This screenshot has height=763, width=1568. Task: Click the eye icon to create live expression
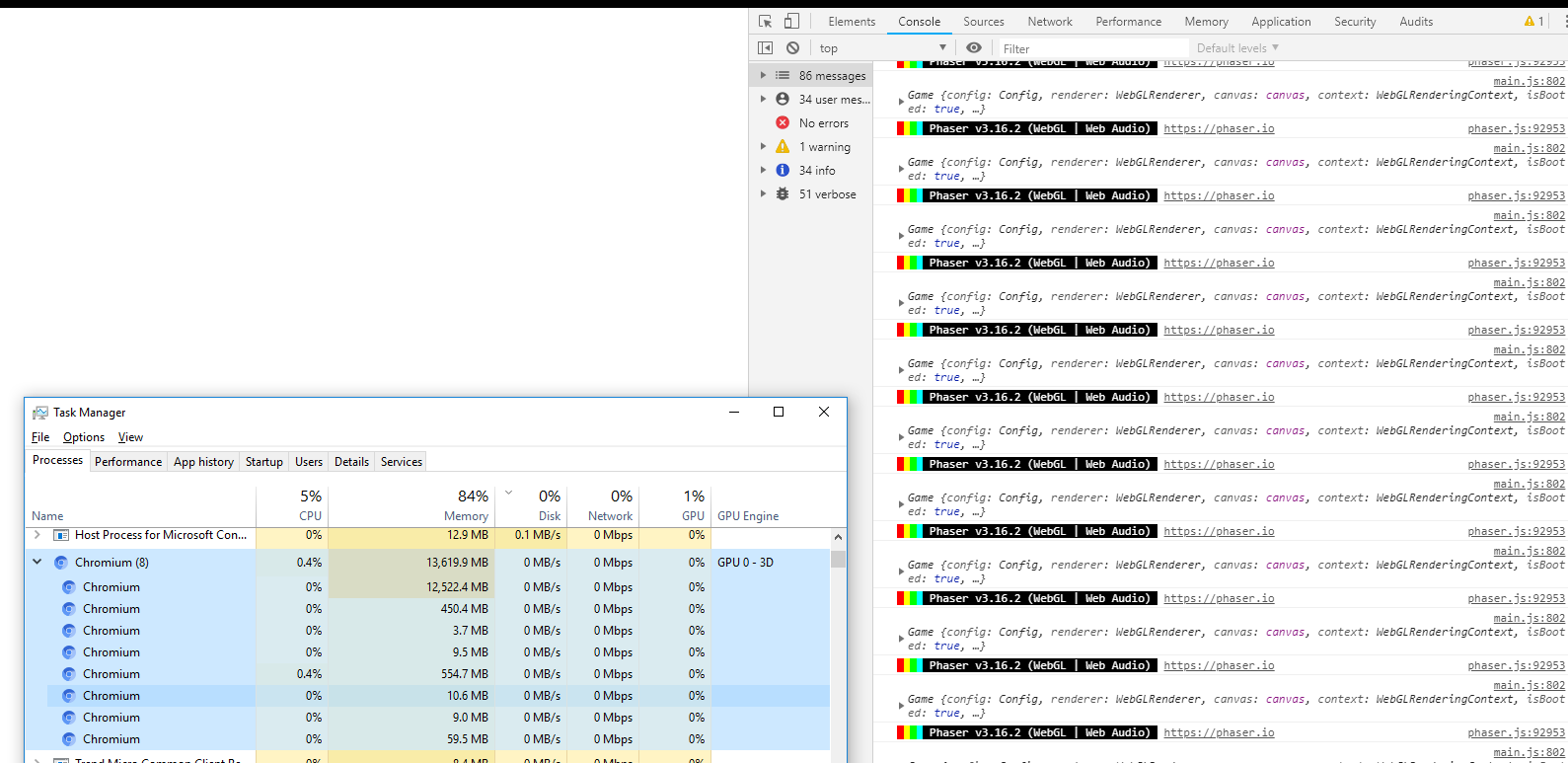coord(974,47)
